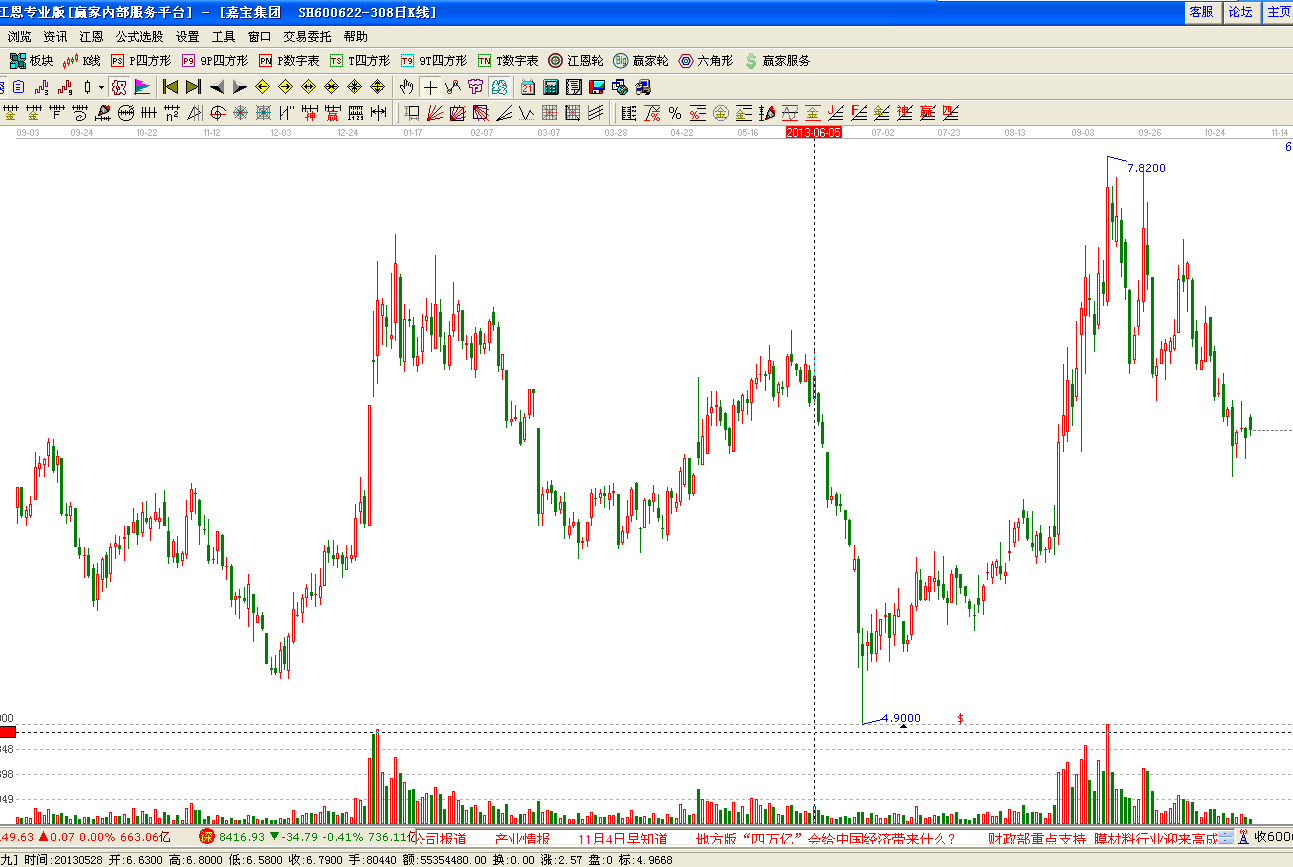The width and height of the screenshot is (1293, 867).
Task: Jump to first bar with skip-start arrow
Action: click(170, 87)
